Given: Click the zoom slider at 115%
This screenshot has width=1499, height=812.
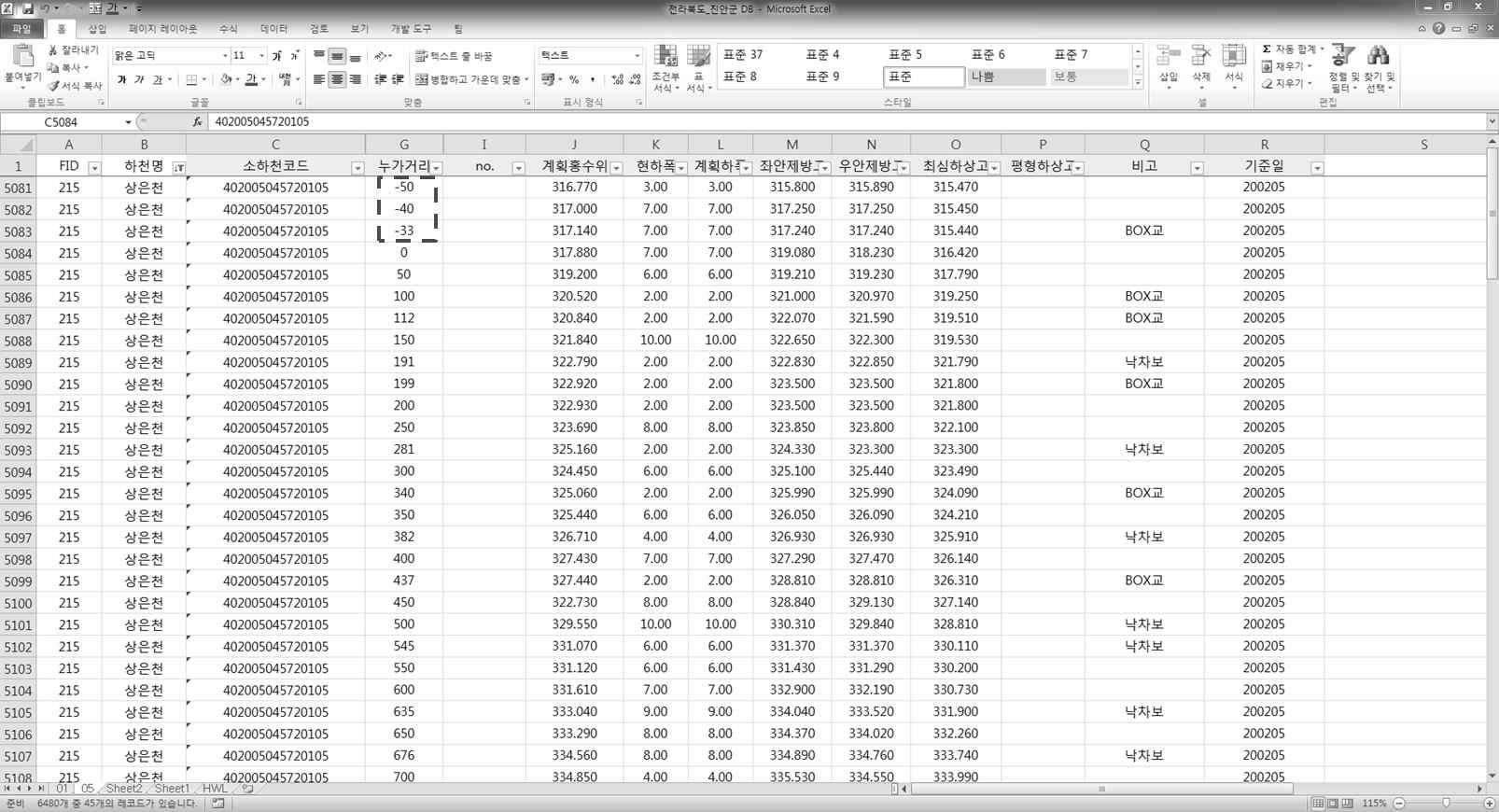Looking at the screenshot, I should 1445,803.
